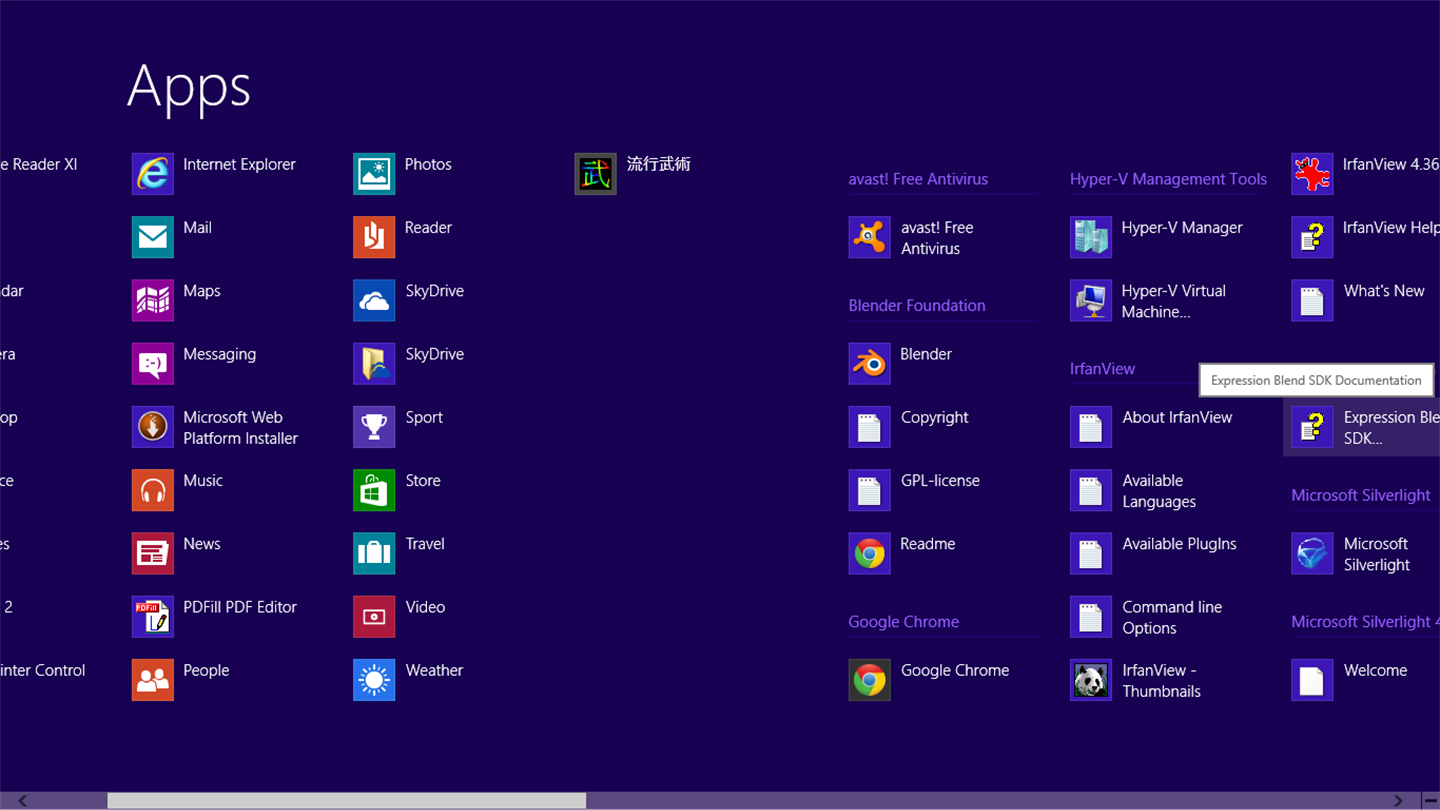Open the Microsoft Silverlight app icon

pos(1312,554)
